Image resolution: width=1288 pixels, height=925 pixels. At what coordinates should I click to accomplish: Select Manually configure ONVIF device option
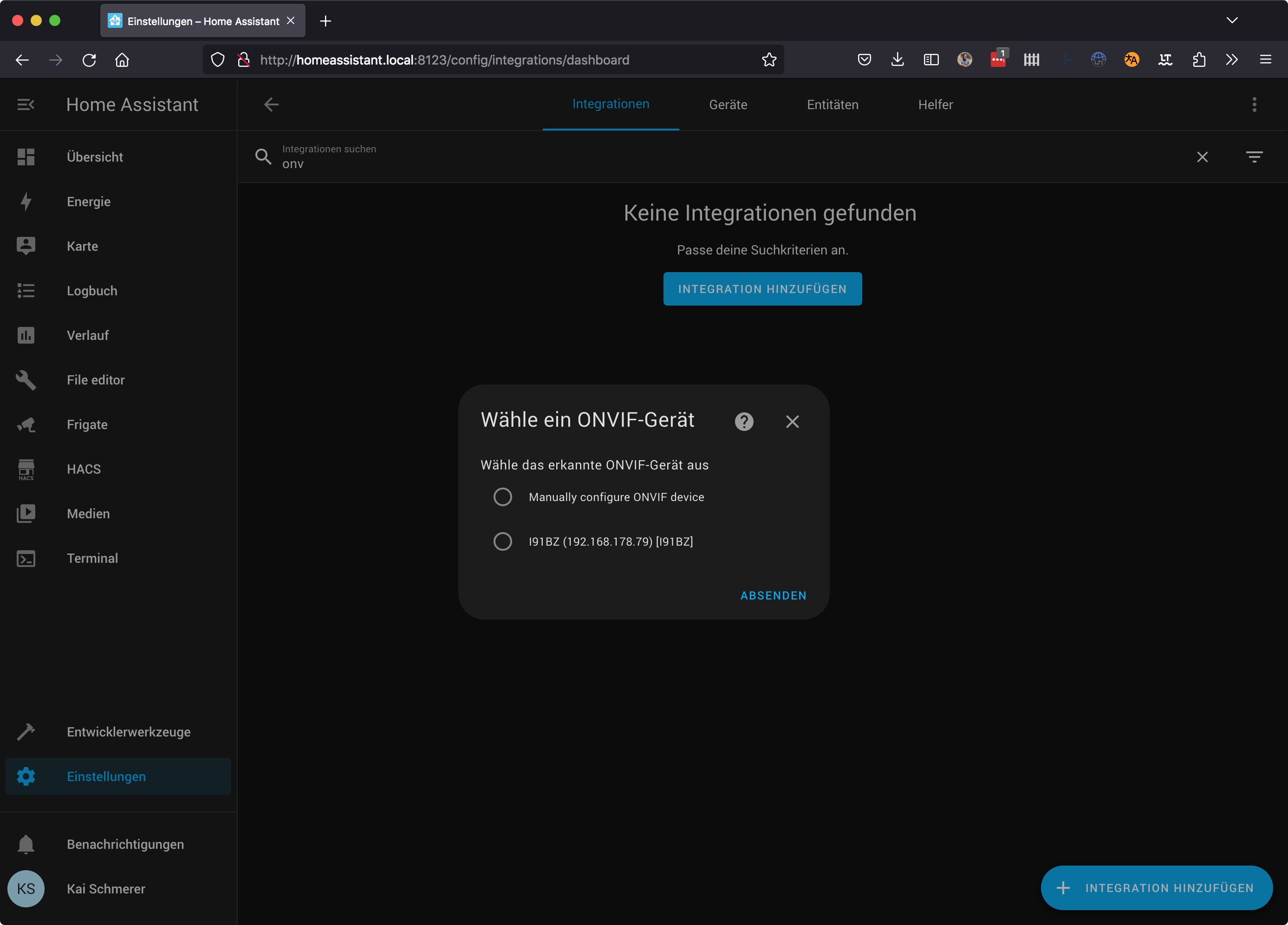tap(502, 497)
